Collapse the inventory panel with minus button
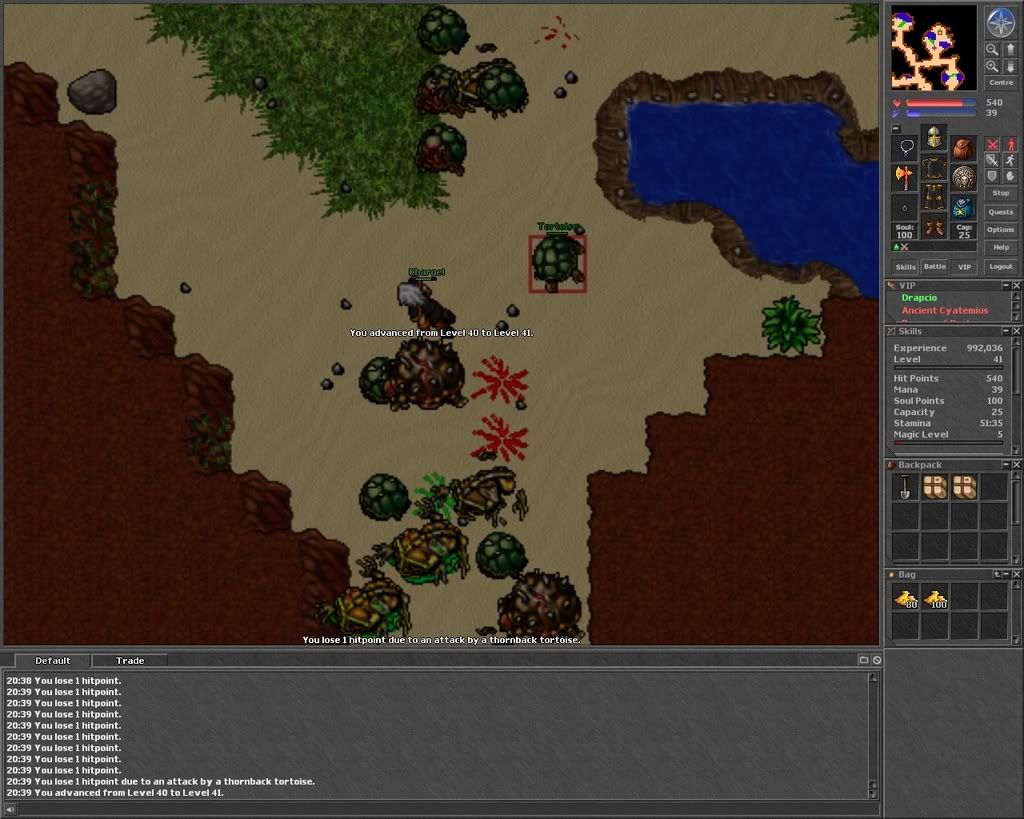Image resolution: width=1024 pixels, height=819 pixels. (896, 129)
